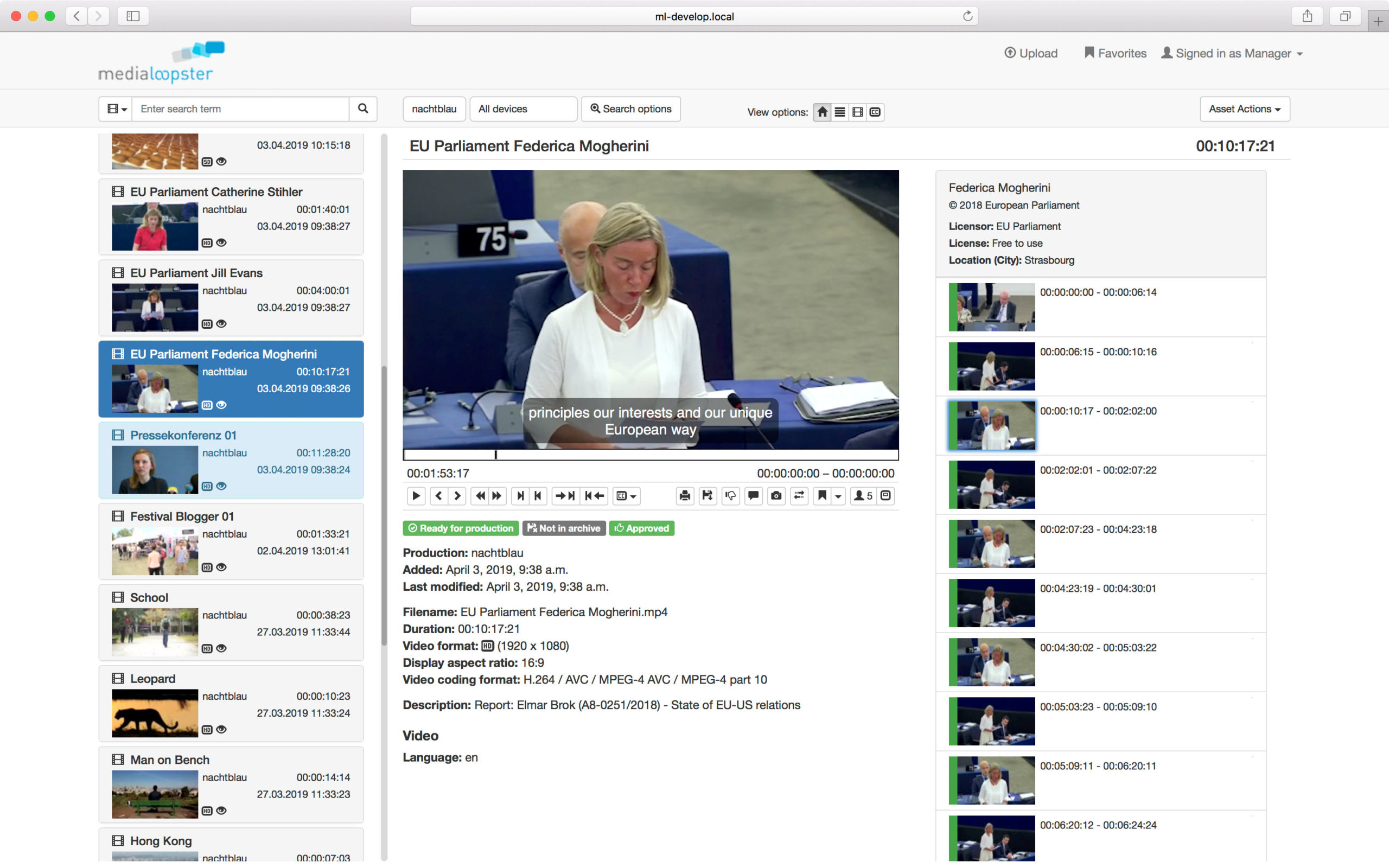Open Signed in as Manager menu
The width and height of the screenshot is (1389, 868).
click(1232, 53)
